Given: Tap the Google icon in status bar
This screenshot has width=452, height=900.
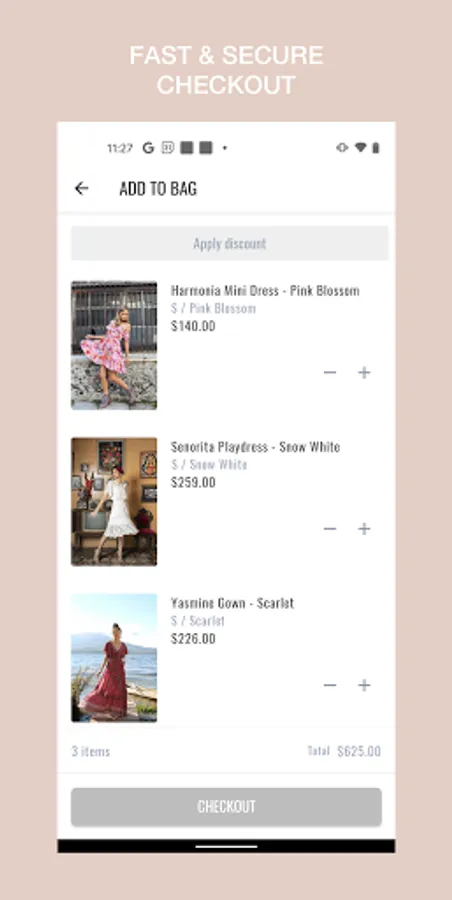Looking at the screenshot, I should 148,148.
